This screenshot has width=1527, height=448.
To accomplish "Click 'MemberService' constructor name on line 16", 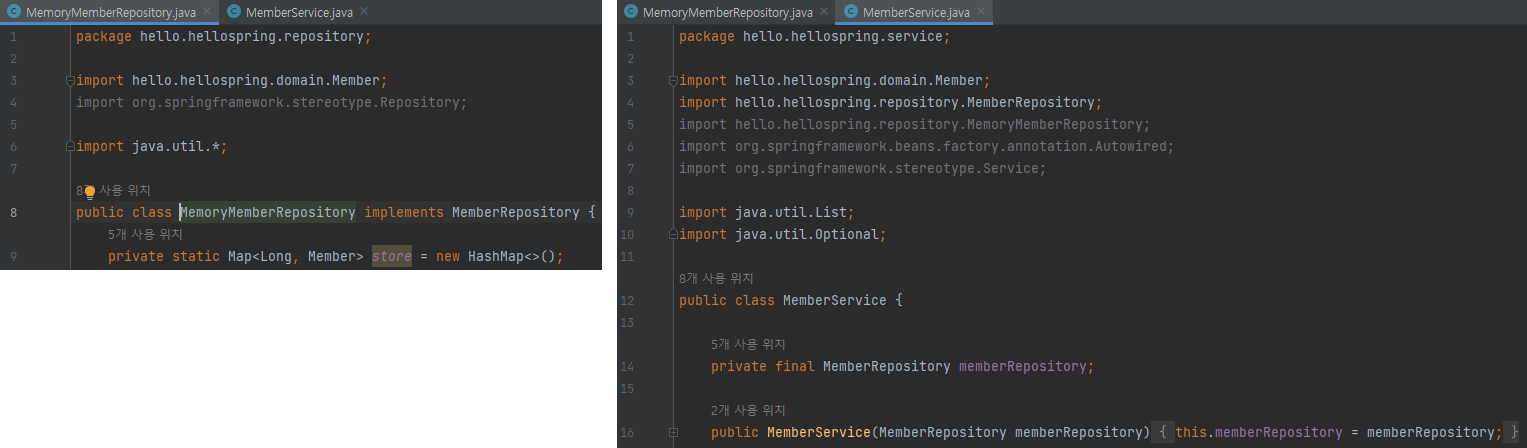I will coord(819,432).
